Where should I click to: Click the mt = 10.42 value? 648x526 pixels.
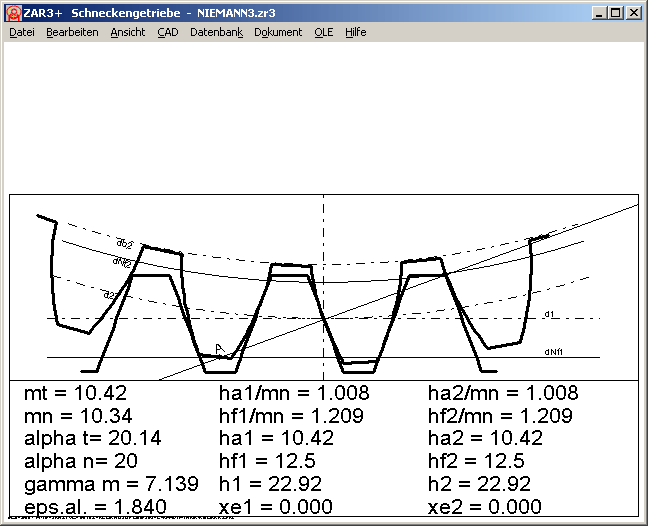click(75, 394)
